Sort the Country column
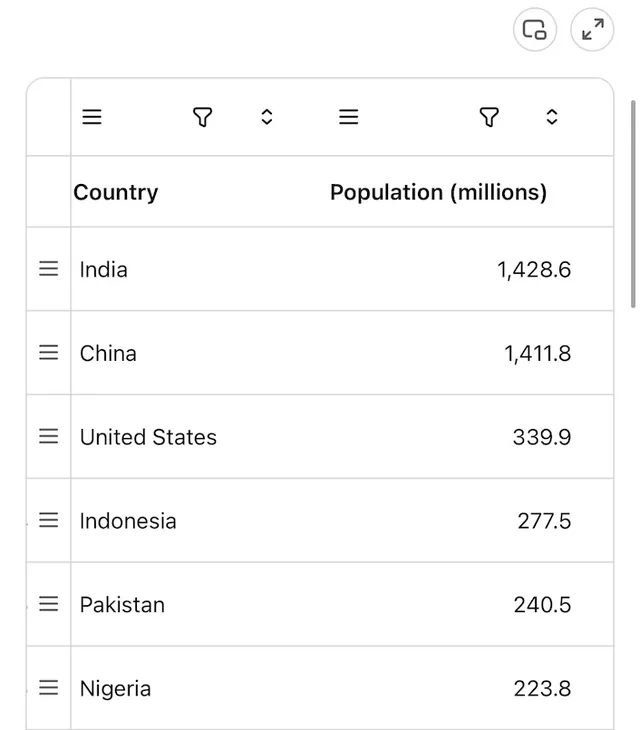The image size is (640, 730). 267,117
